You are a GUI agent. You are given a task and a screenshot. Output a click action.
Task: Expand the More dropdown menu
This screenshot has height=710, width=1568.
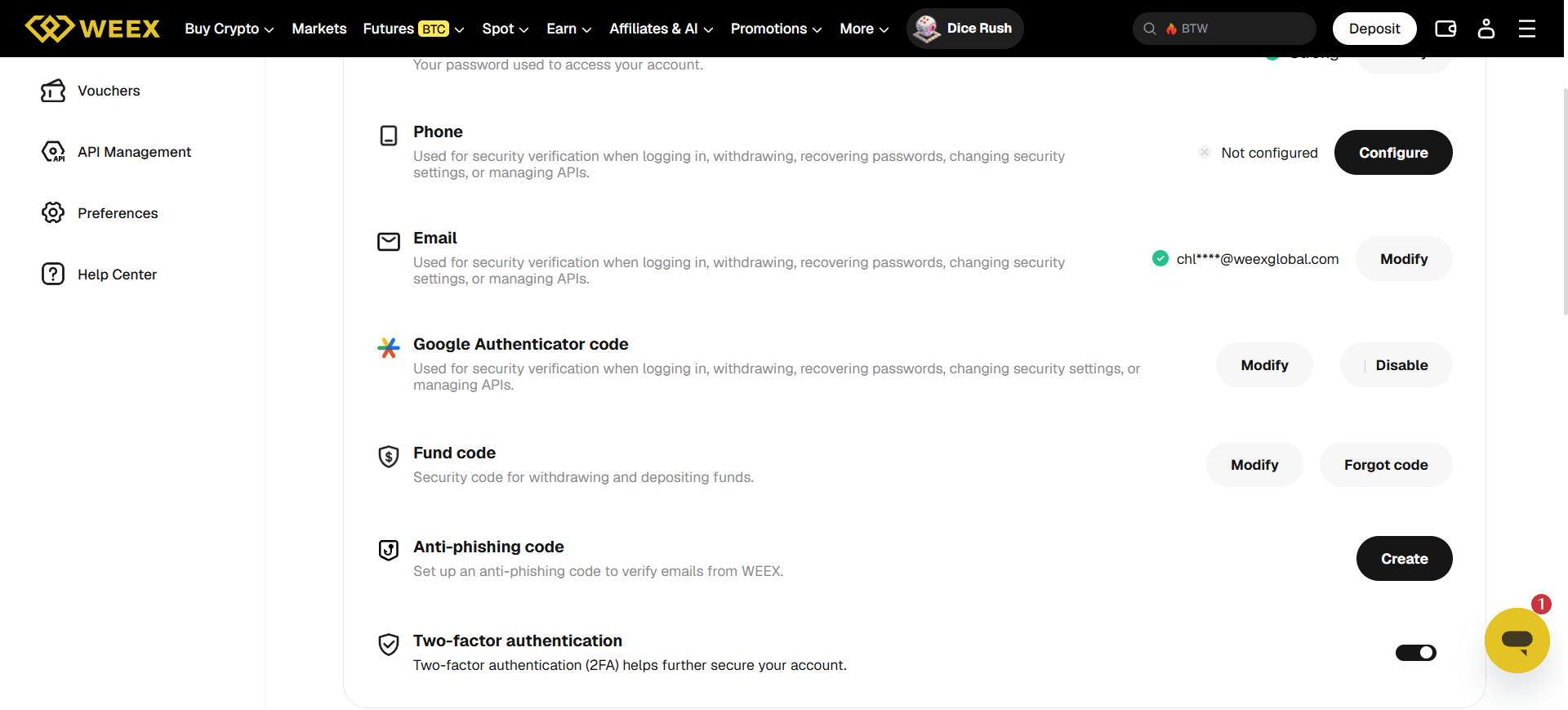click(865, 29)
